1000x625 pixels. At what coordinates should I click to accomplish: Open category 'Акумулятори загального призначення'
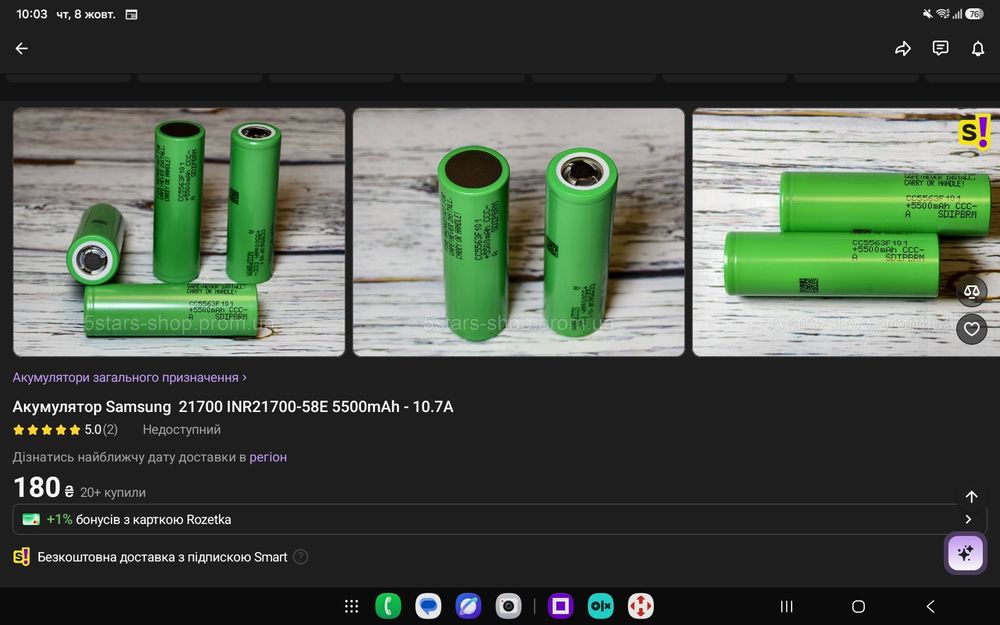[129, 378]
